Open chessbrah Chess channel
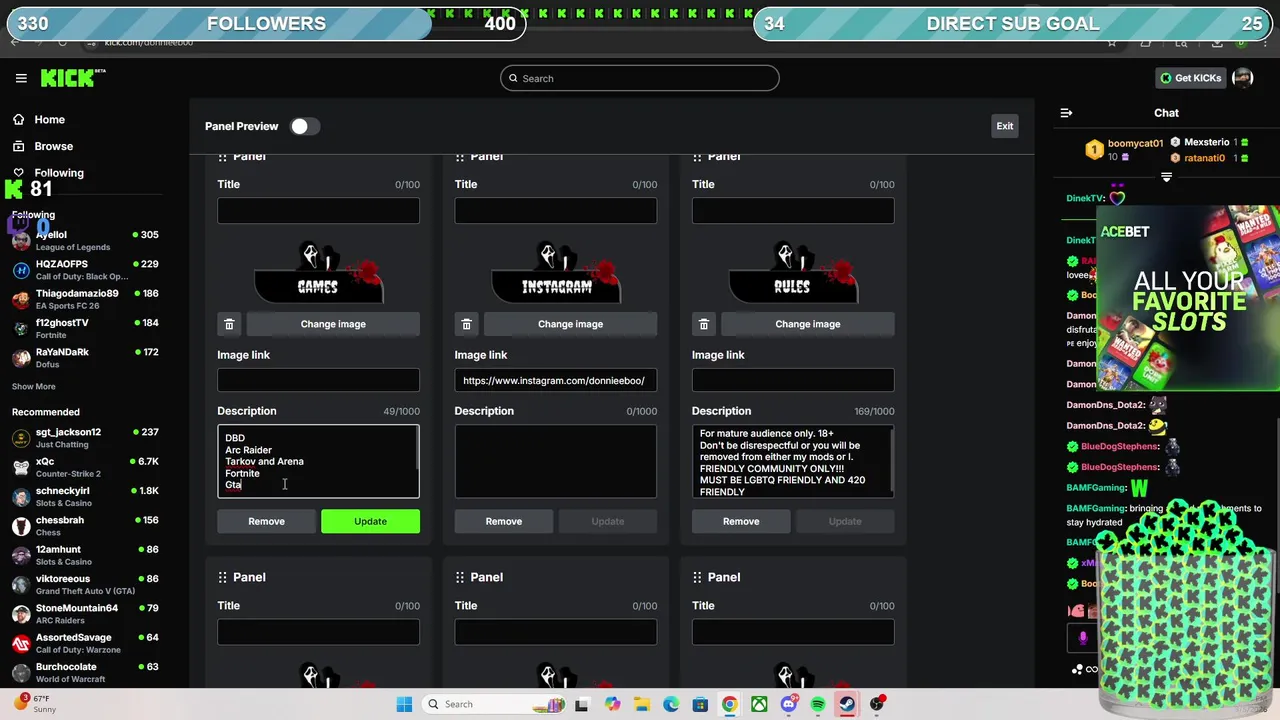Viewport: 1280px width, 720px height. (85, 526)
